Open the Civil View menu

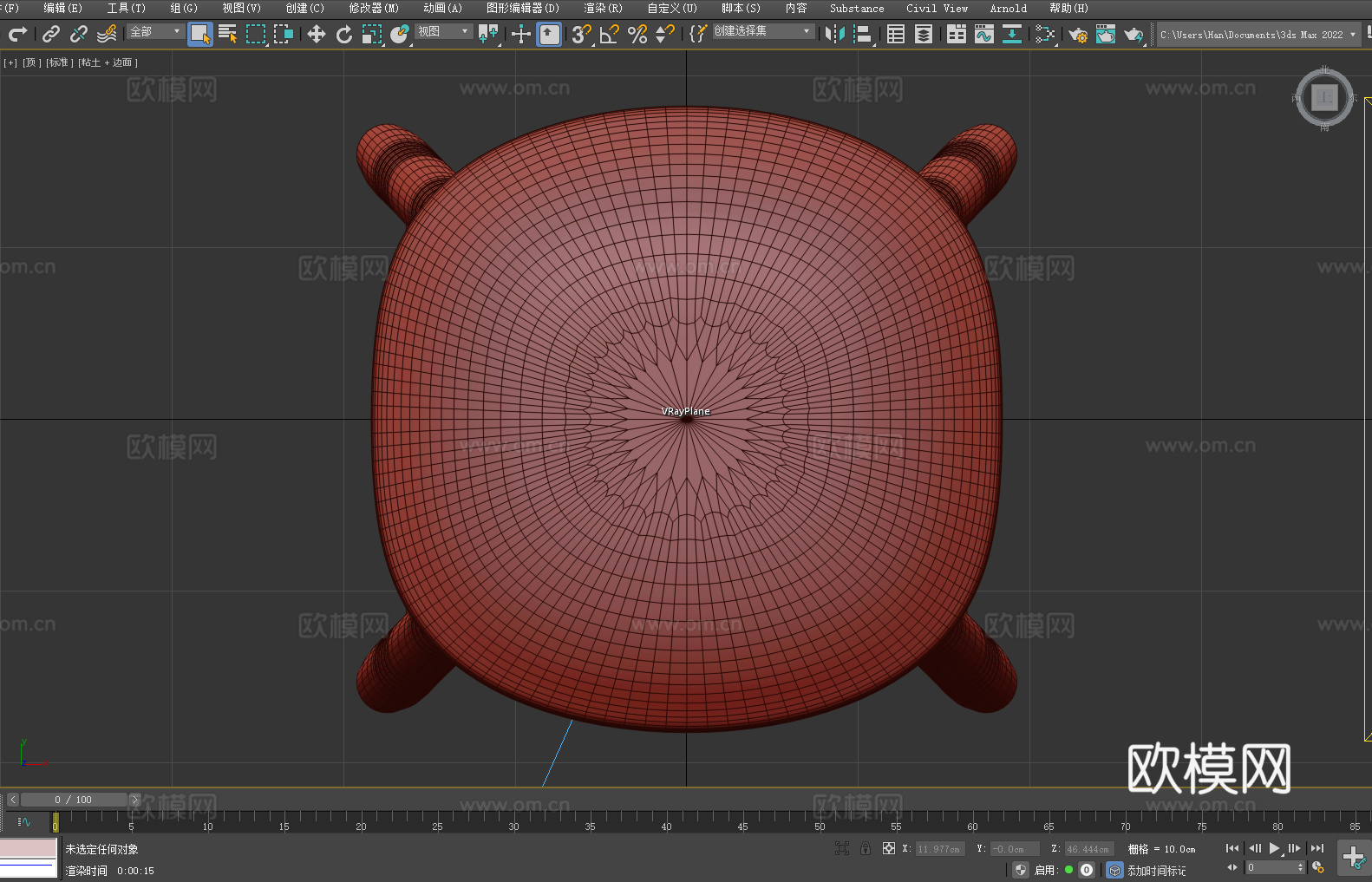(x=938, y=8)
